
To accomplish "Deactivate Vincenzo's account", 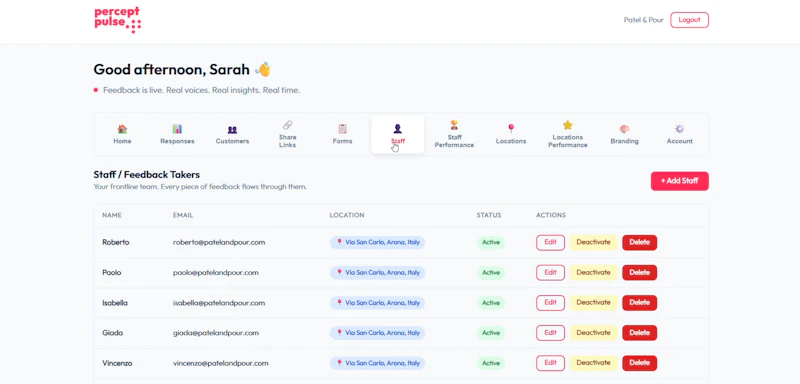I will click(593, 363).
